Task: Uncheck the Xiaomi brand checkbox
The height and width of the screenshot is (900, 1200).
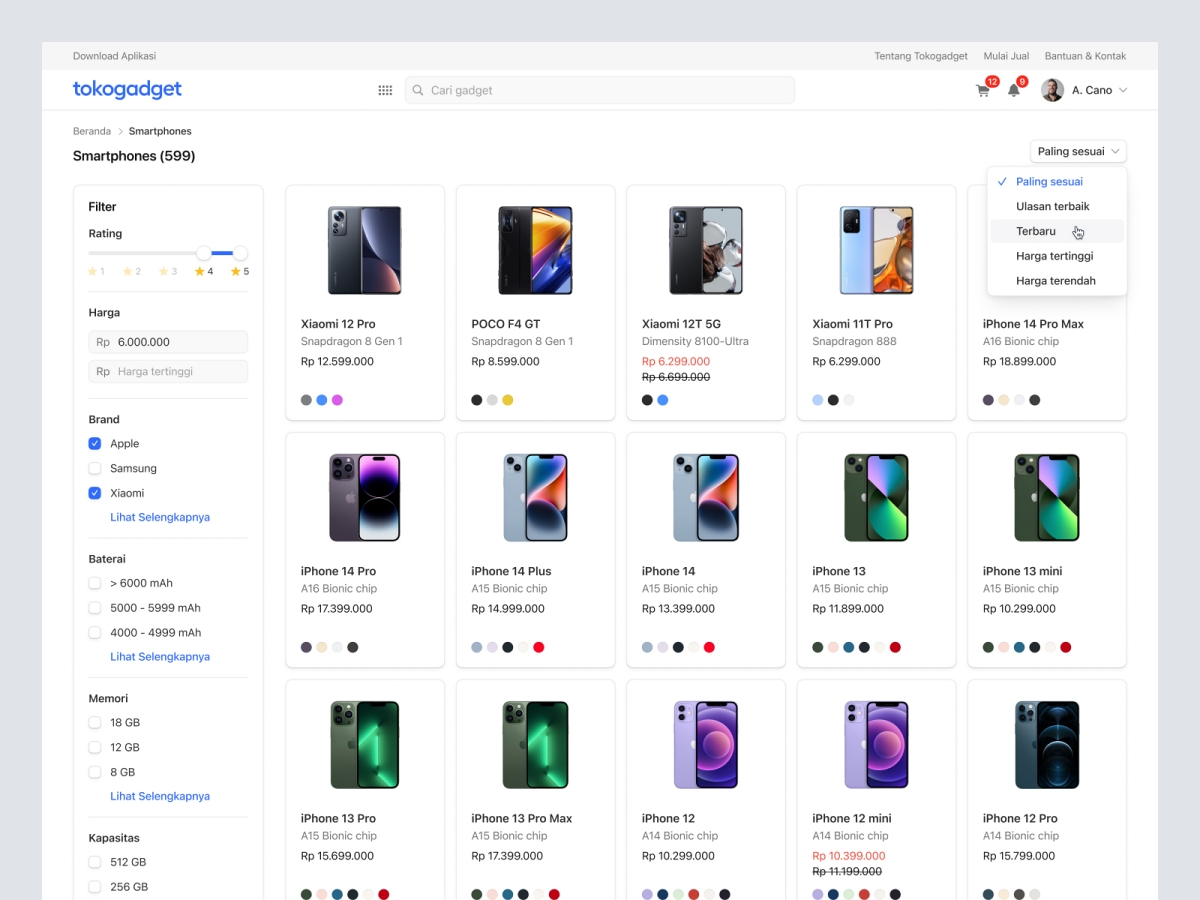Action: [95, 493]
